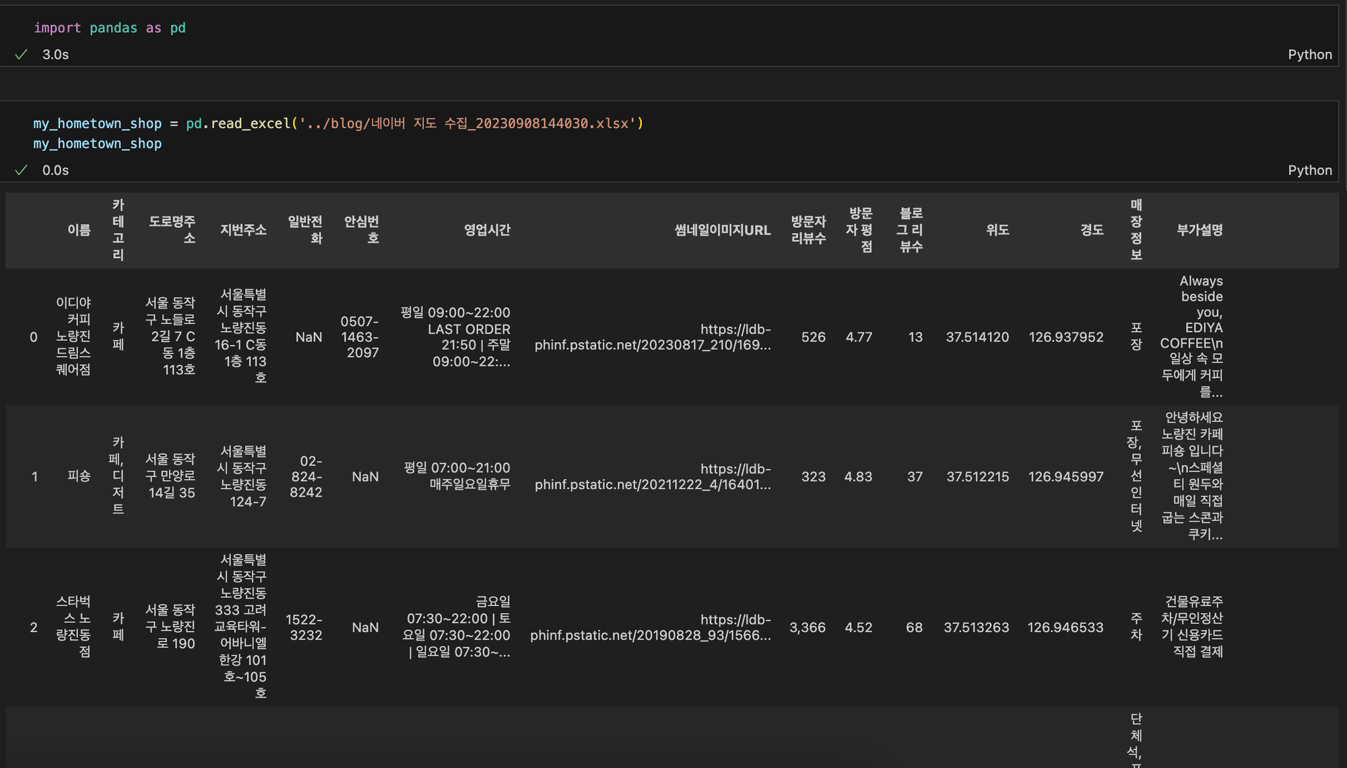
Task: Click the lot address 노량진동 333 고려교육타워
Action: [x=241, y=627]
